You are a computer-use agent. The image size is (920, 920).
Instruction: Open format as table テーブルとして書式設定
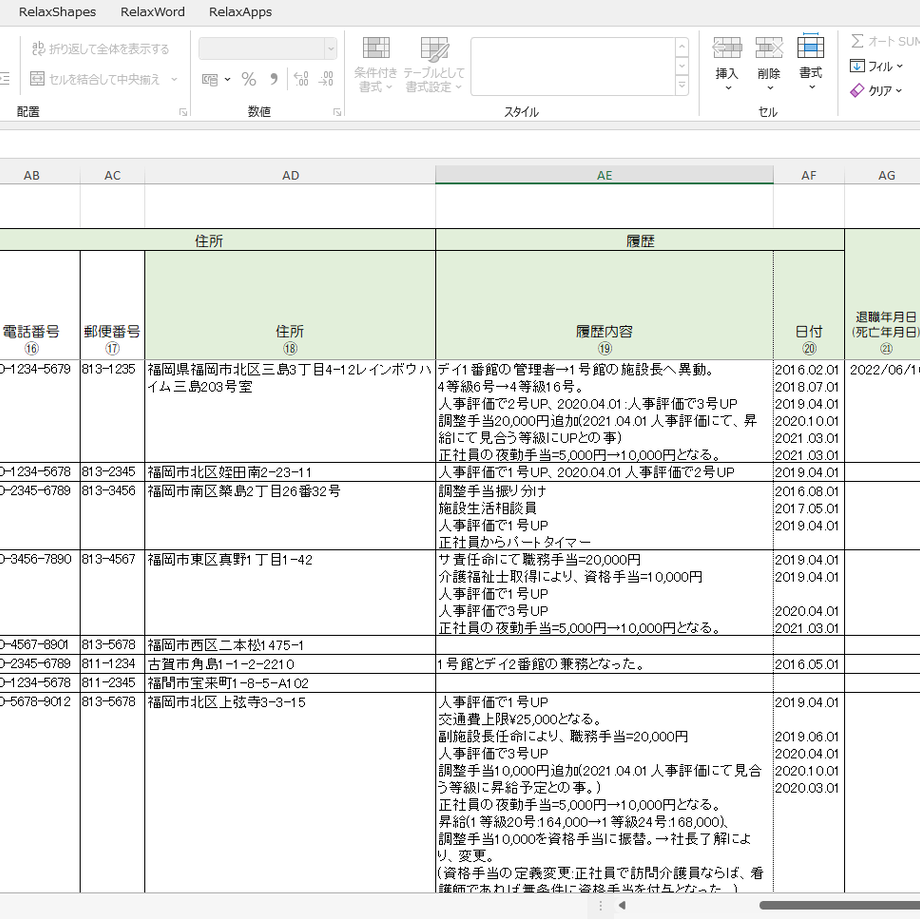[434, 65]
